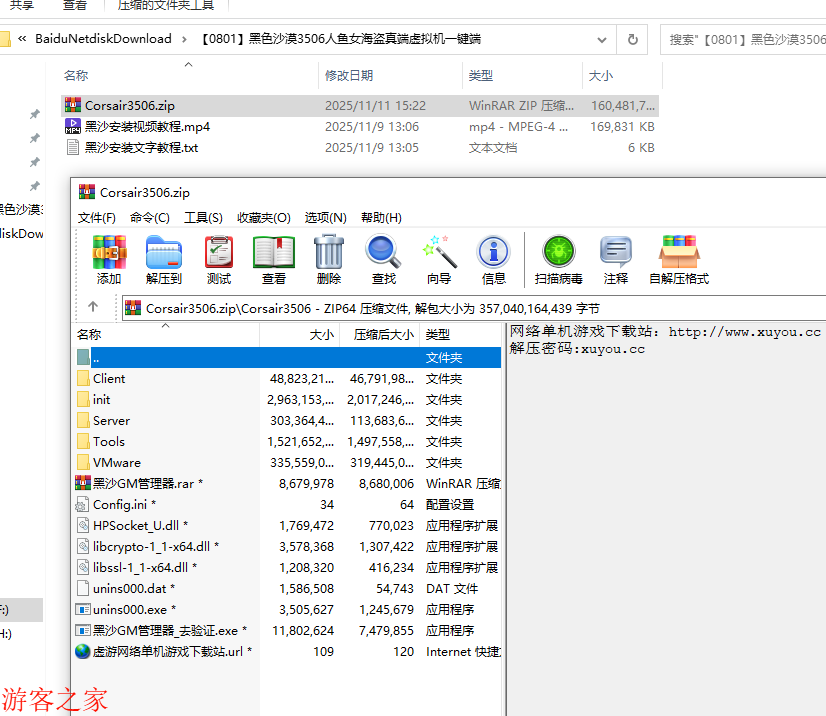The width and height of the screenshot is (826, 716).
Task: Select the VMware folder in the archive
Action: [117, 462]
